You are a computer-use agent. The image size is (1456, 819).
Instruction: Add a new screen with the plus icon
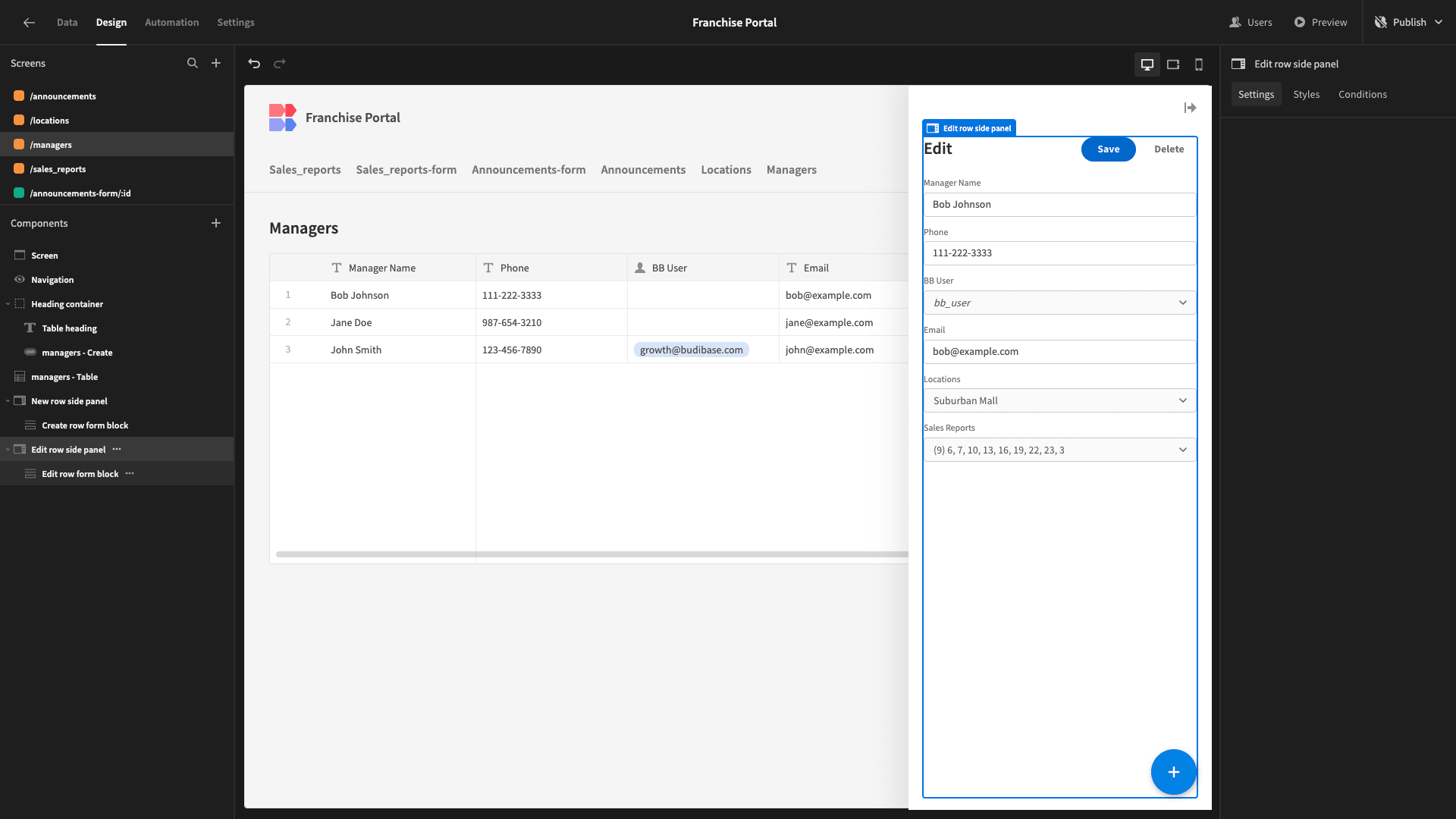point(216,64)
